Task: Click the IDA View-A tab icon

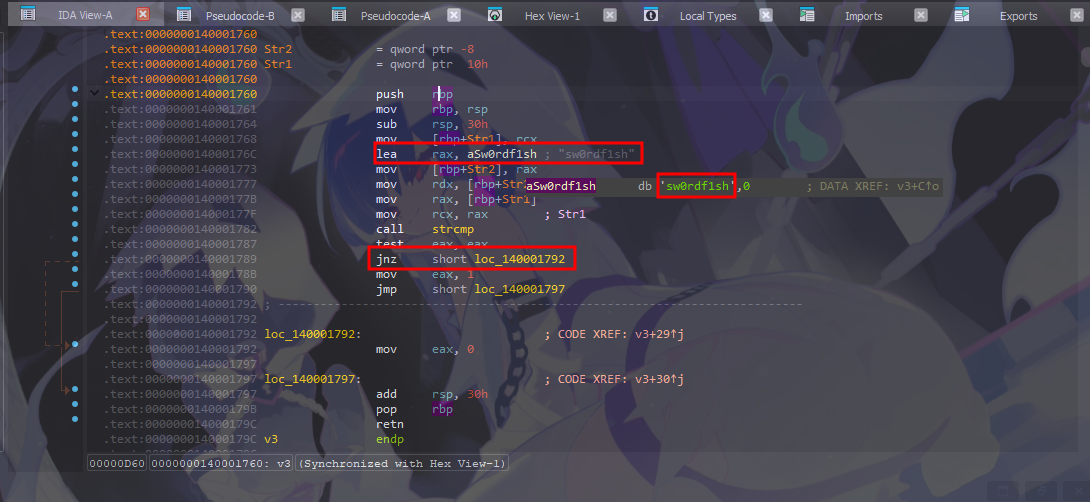Action: 28,14
